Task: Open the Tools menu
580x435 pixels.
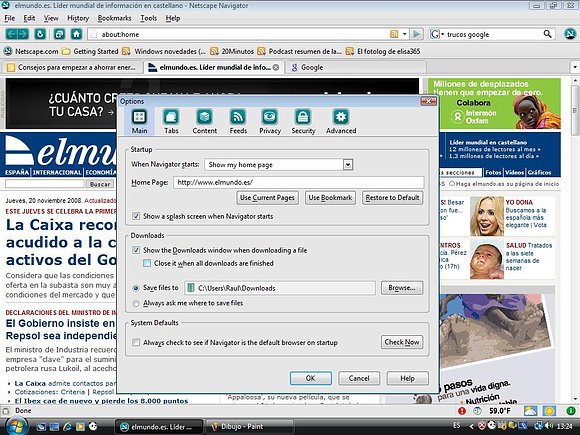Action: point(148,18)
